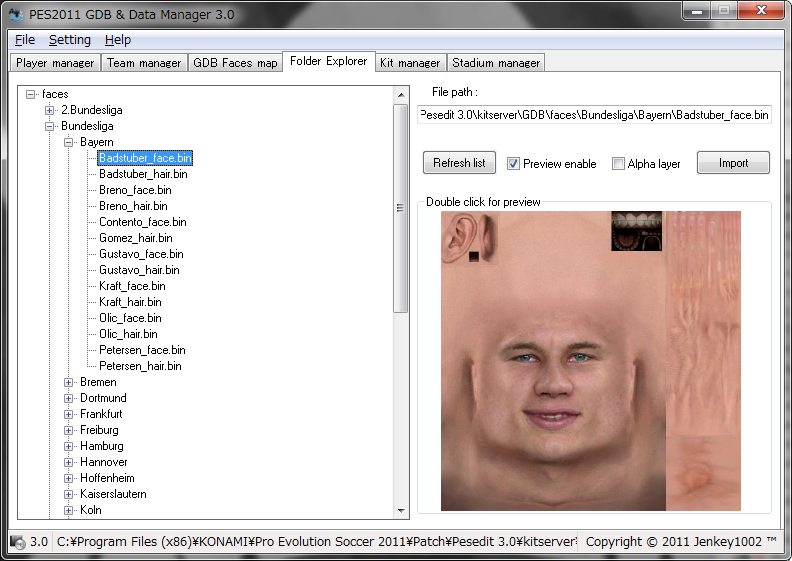
Task: Expand the Koln folder
Action: tap(69, 511)
